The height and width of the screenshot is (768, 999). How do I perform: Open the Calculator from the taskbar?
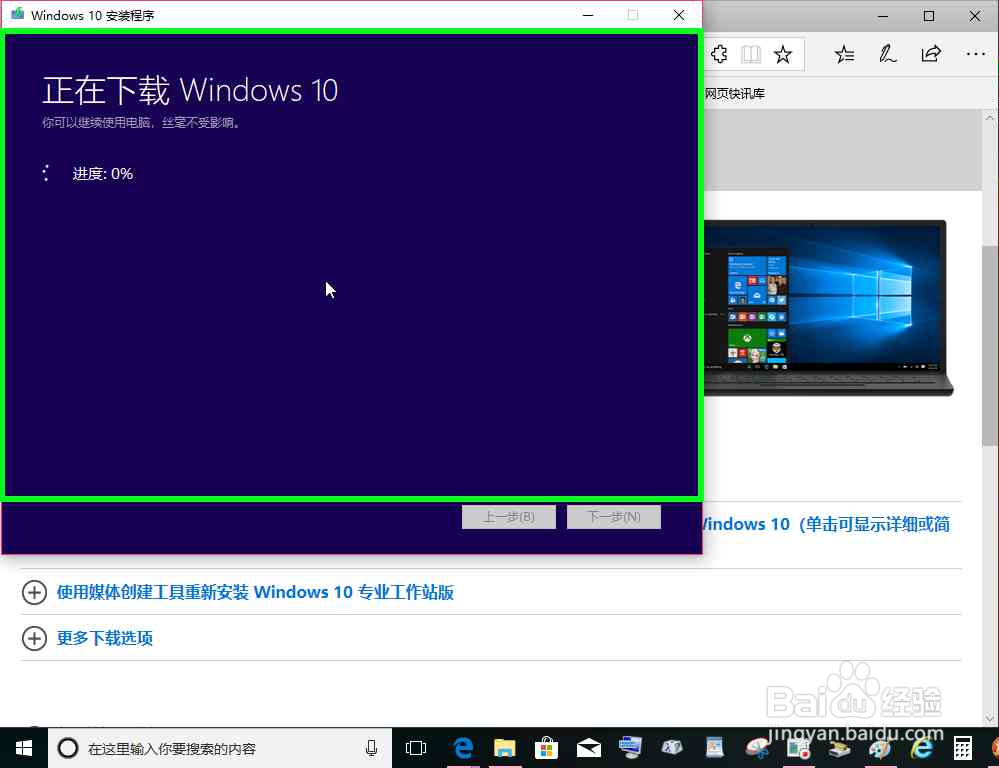(x=962, y=748)
